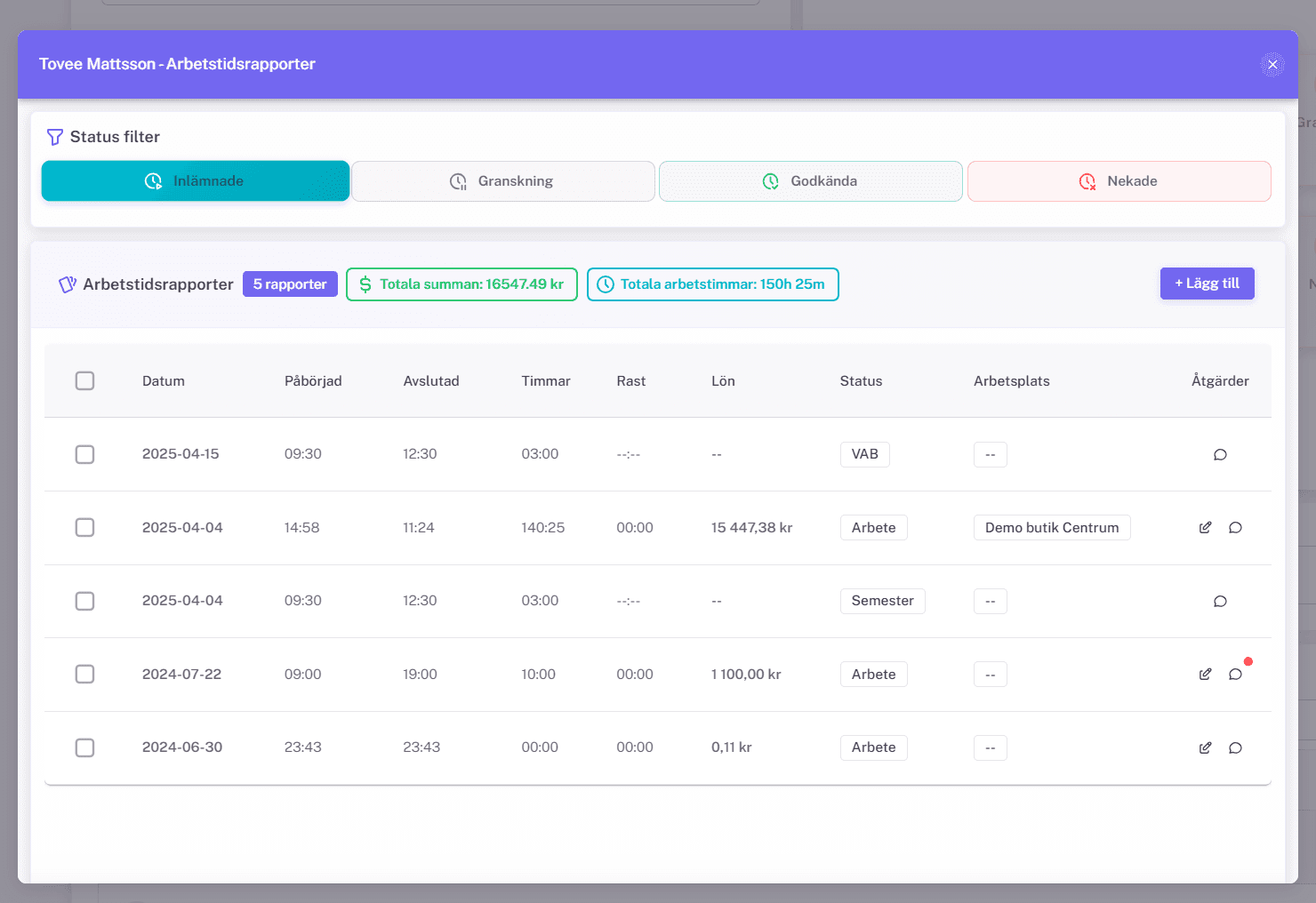Edit the Demo butik Centrum report

pyautogui.click(x=1205, y=527)
